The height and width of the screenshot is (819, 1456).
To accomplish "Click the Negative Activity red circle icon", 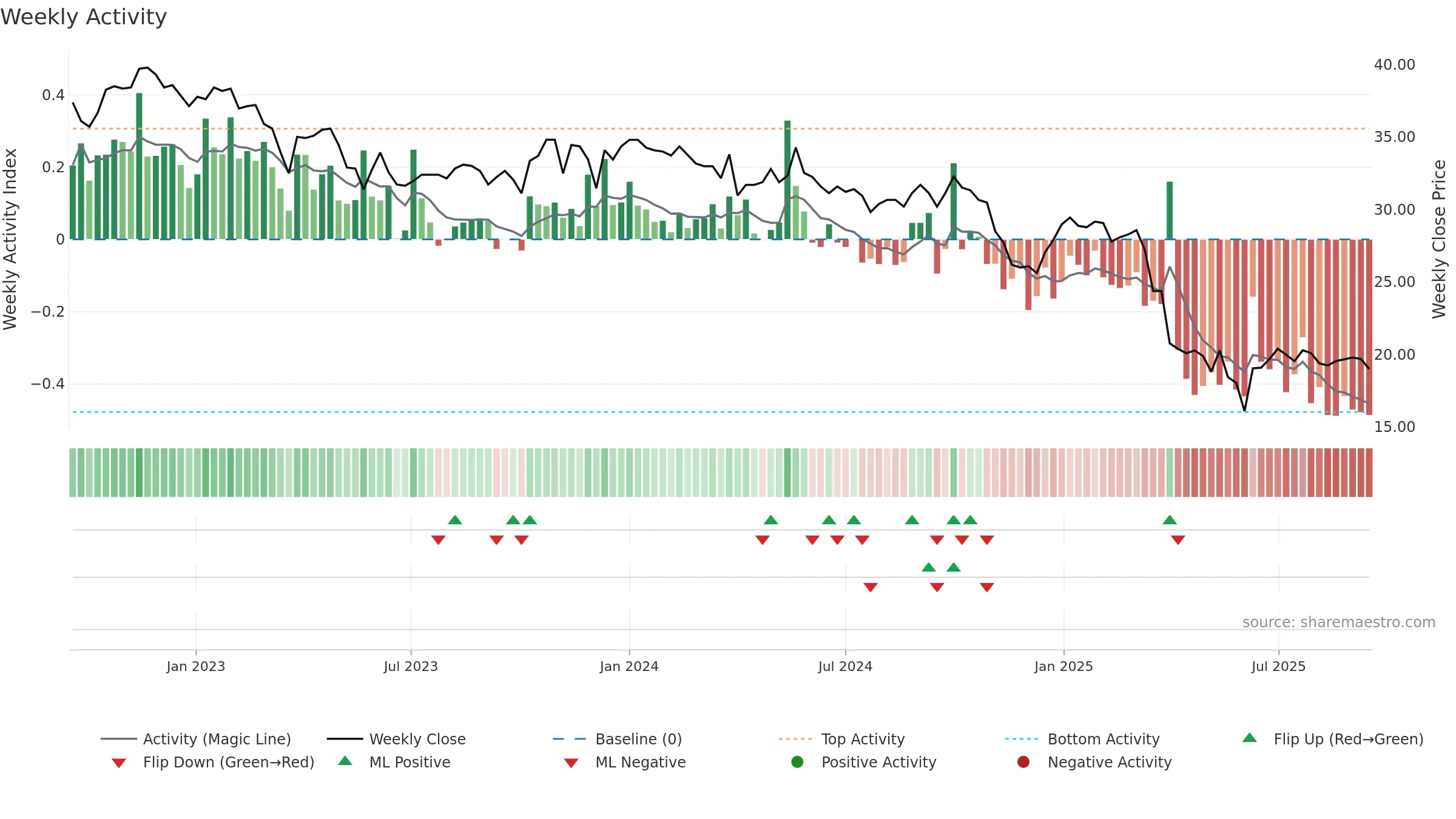I will pos(1023,761).
